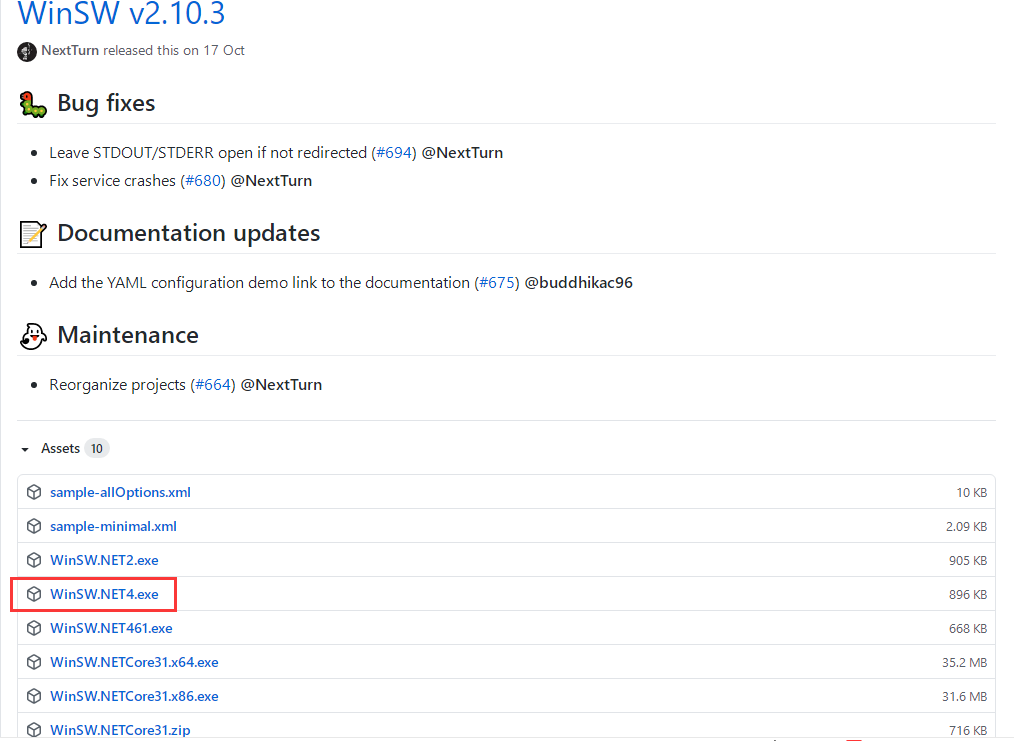Download WinSW.NETCore31.x86.exe asset
The width and height of the screenshot is (1014, 741).
tap(135, 696)
